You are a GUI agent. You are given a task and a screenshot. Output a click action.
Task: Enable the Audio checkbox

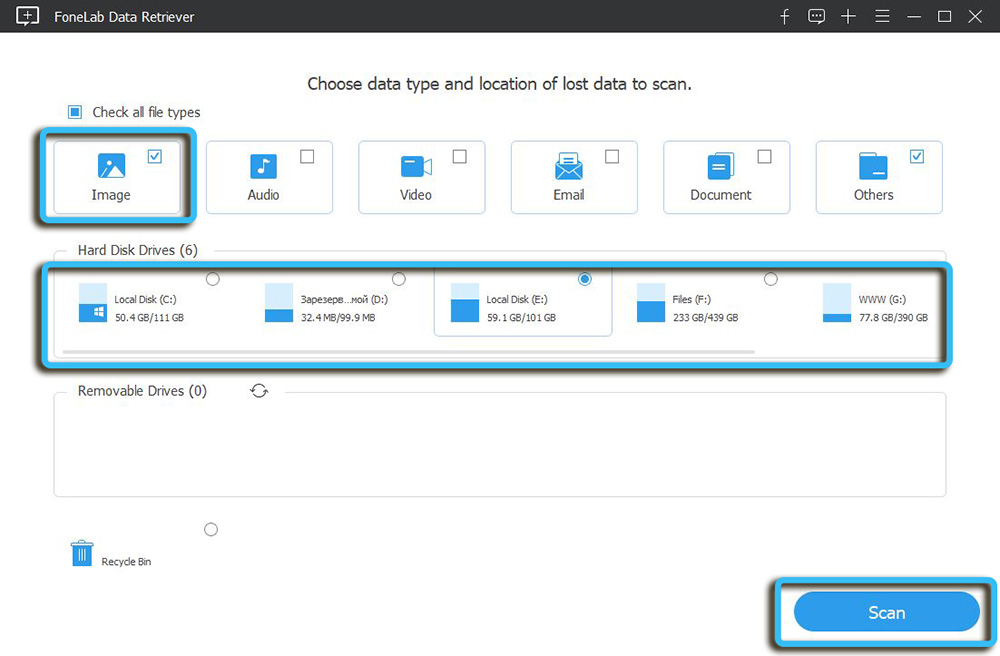[307, 156]
